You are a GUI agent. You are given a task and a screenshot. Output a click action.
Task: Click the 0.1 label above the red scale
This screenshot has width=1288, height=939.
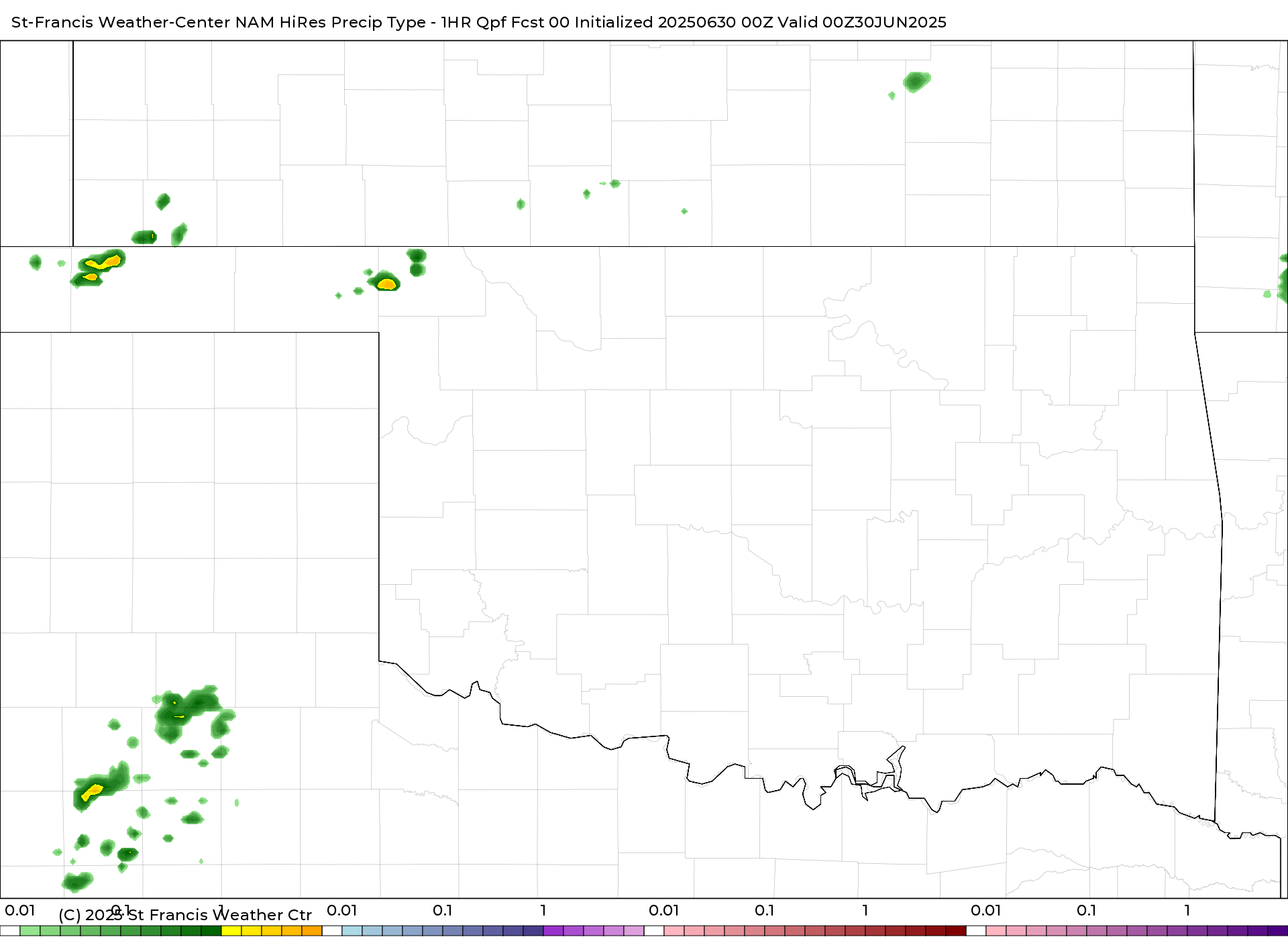(765, 911)
